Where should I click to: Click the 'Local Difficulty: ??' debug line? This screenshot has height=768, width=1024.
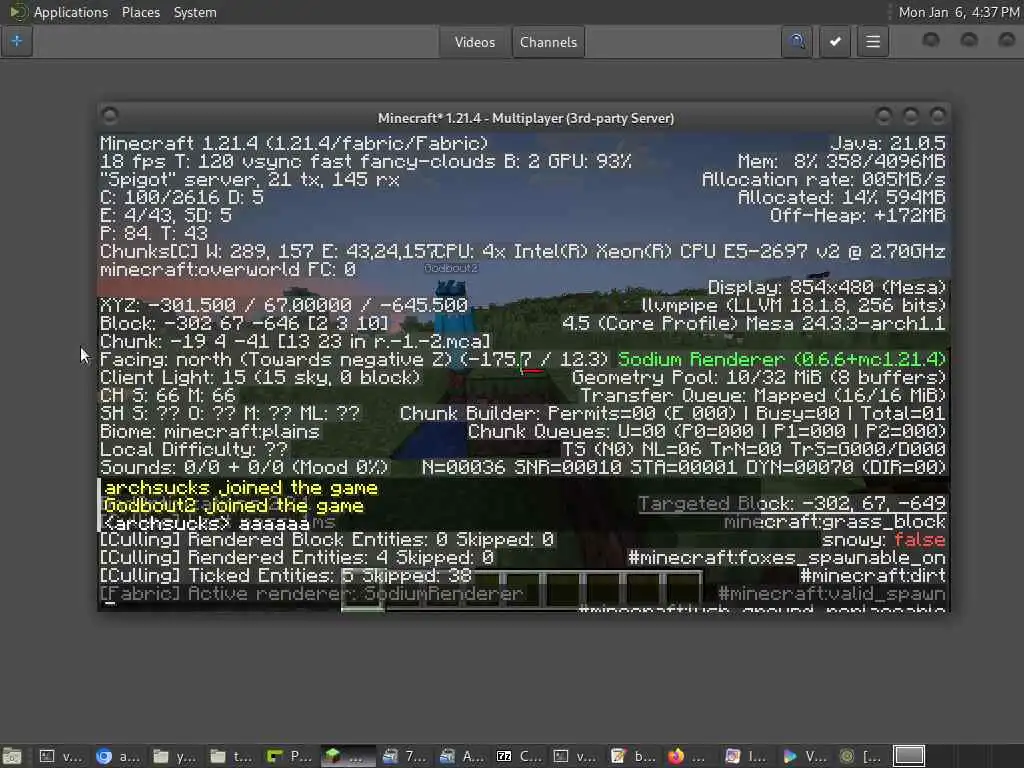point(194,450)
